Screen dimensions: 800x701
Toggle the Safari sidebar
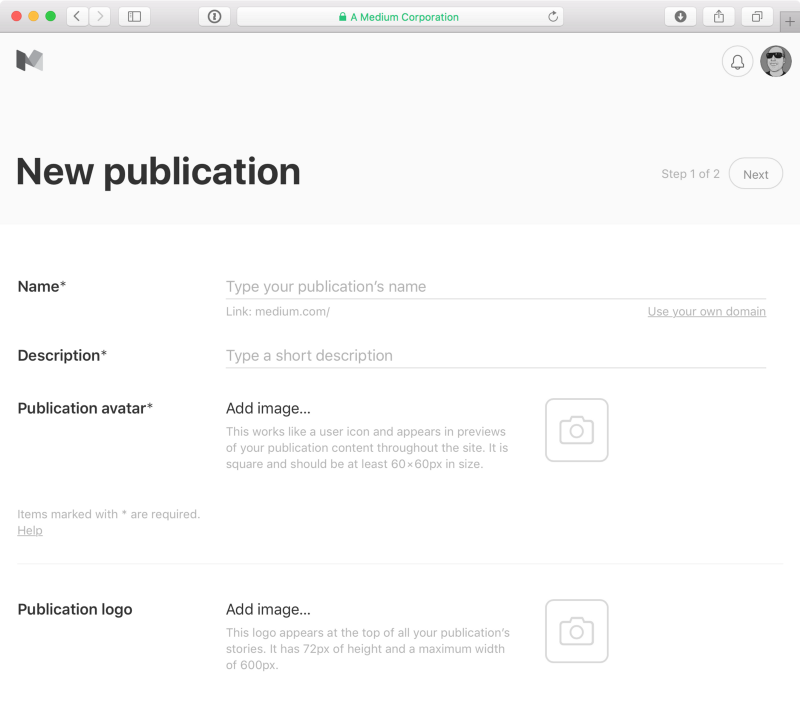pos(134,17)
